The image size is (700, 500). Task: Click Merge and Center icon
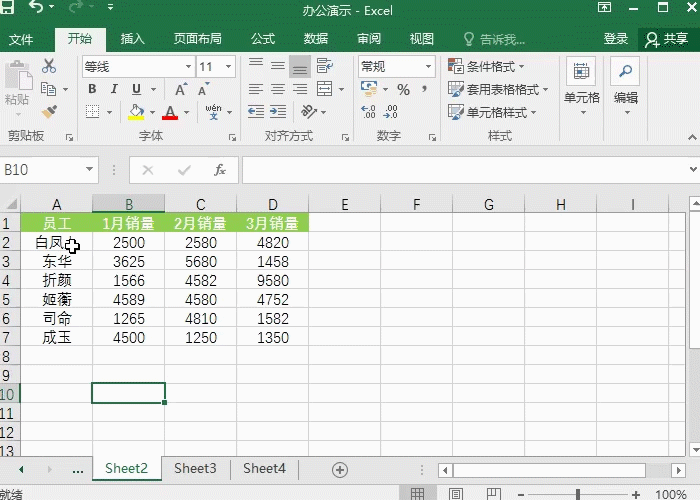(325, 89)
